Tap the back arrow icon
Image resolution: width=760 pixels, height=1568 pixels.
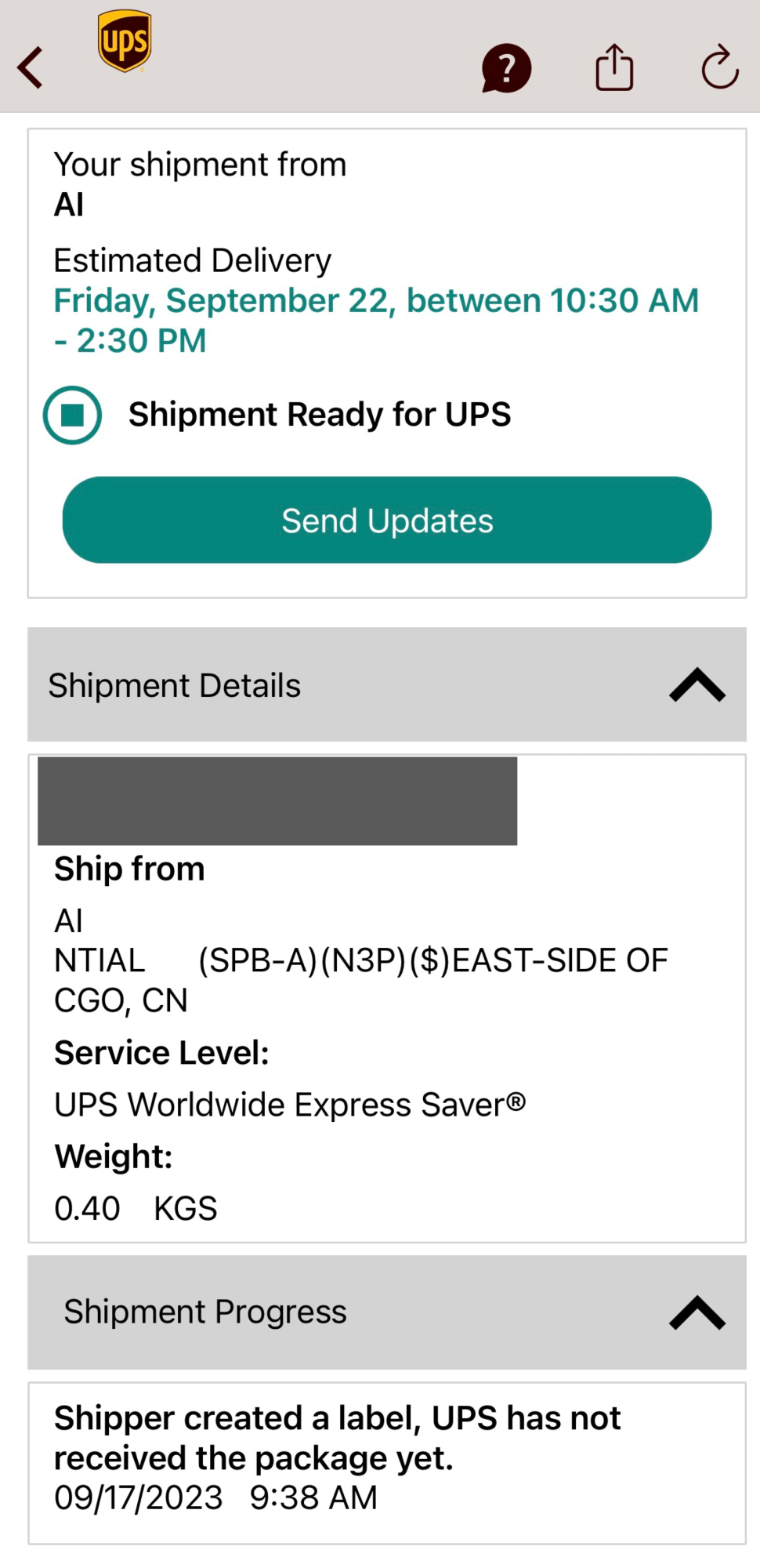click(31, 67)
